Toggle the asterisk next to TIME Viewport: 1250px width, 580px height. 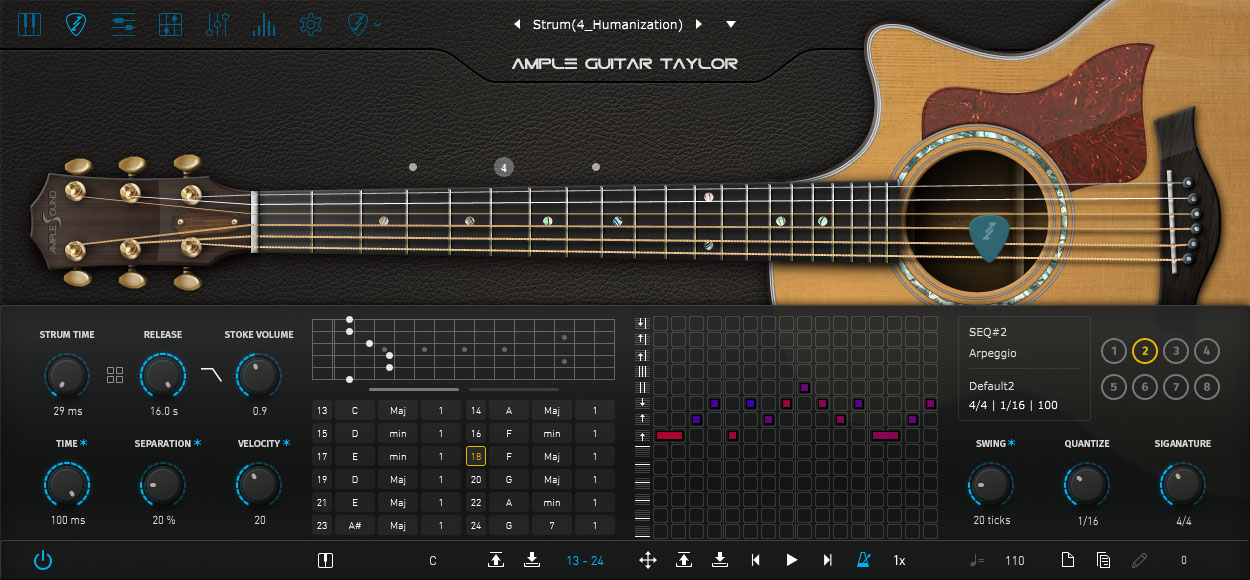point(84,443)
